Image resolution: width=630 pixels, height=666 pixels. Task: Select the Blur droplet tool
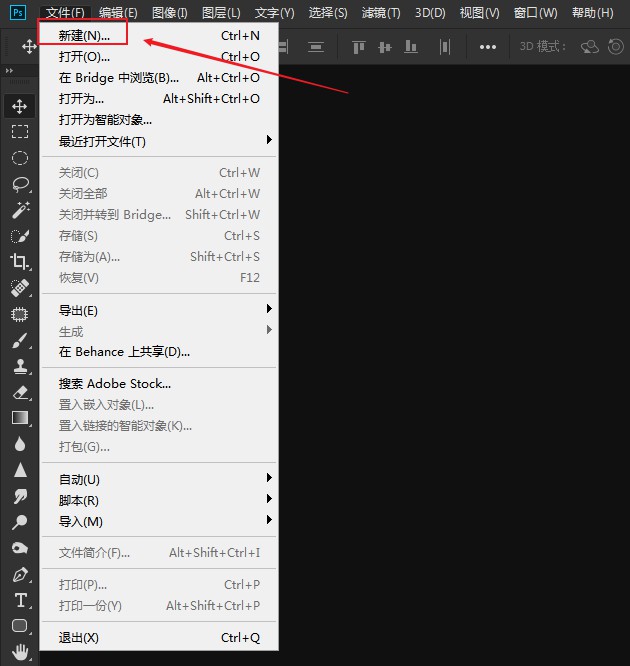(x=20, y=444)
